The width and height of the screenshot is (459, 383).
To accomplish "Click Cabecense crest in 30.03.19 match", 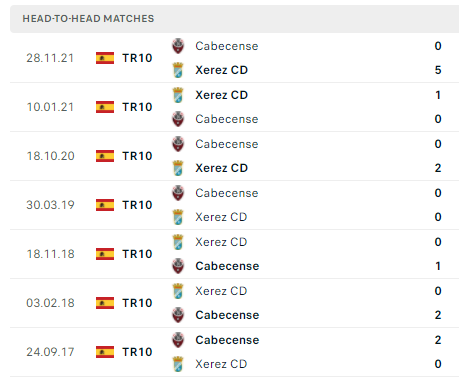I will coord(178,193).
